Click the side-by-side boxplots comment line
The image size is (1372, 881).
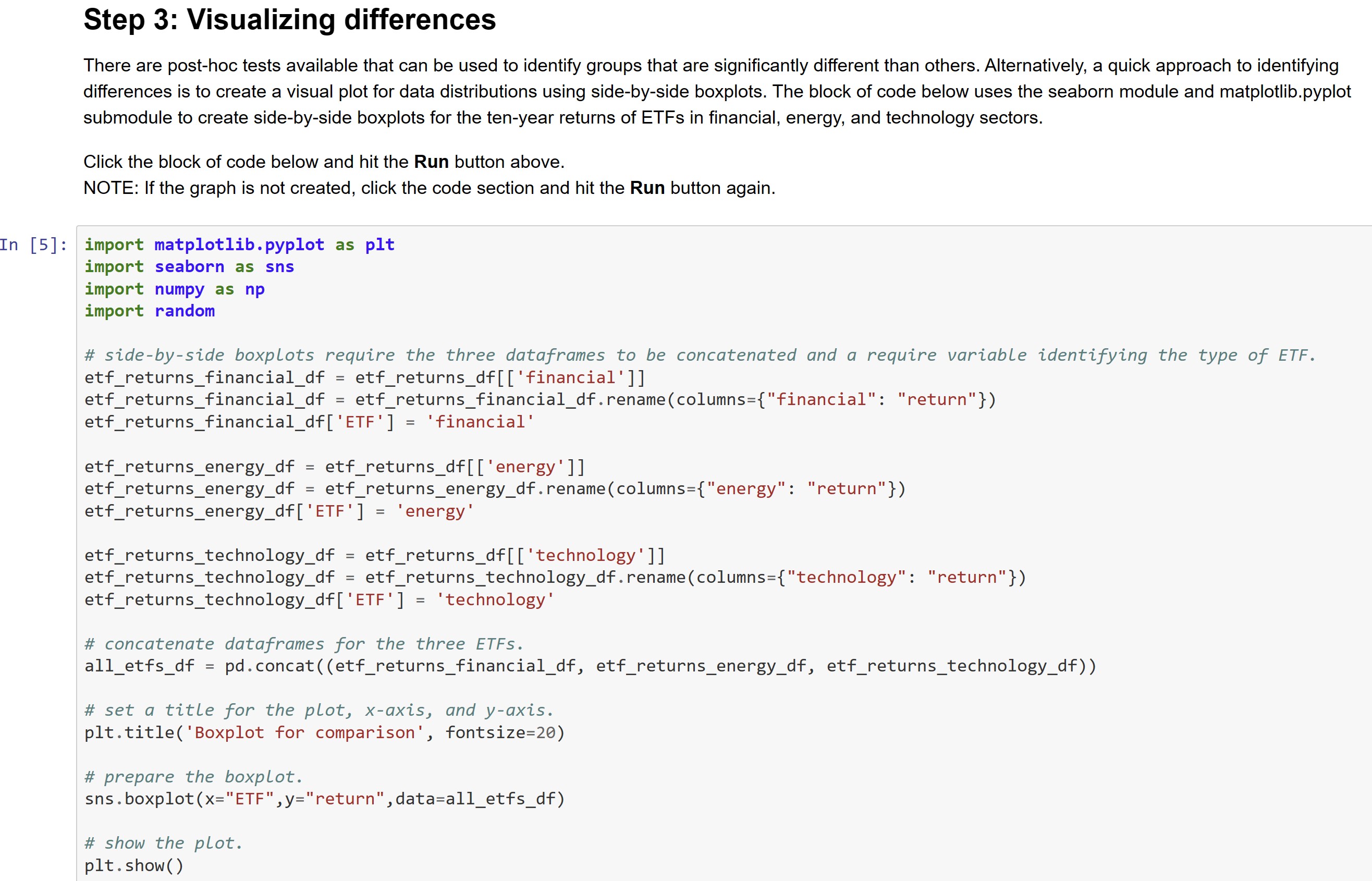[x=700, y=355]
